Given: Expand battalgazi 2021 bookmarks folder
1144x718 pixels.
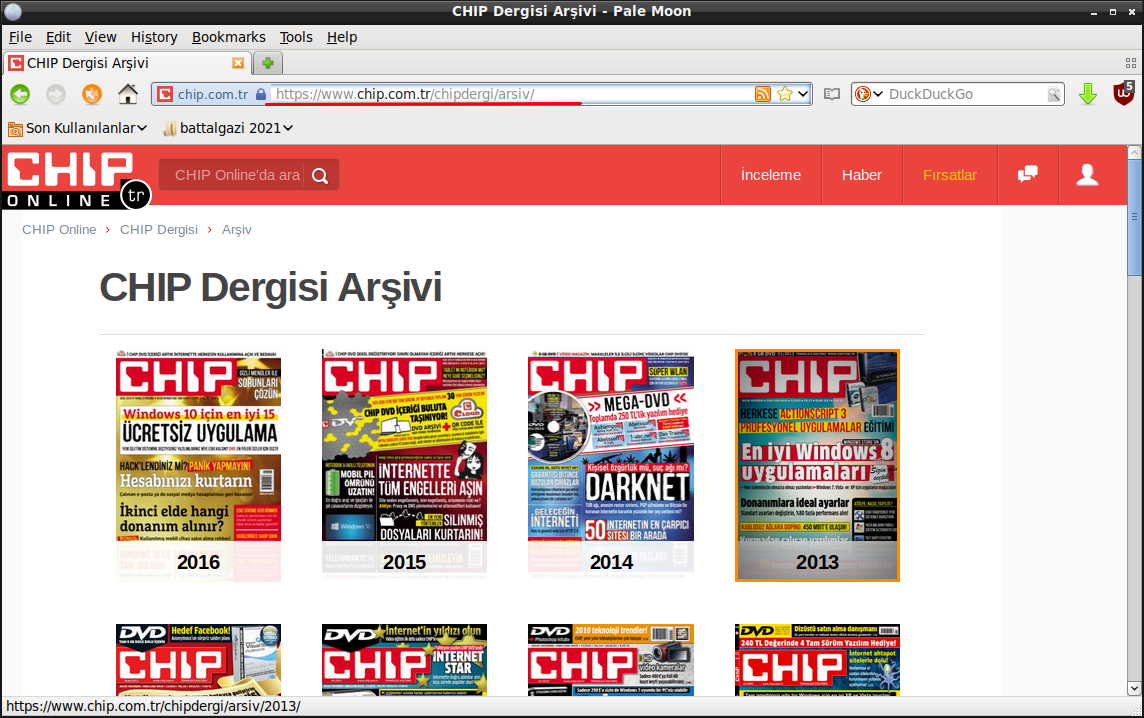Looking at the screenshot, I should 228,128.
